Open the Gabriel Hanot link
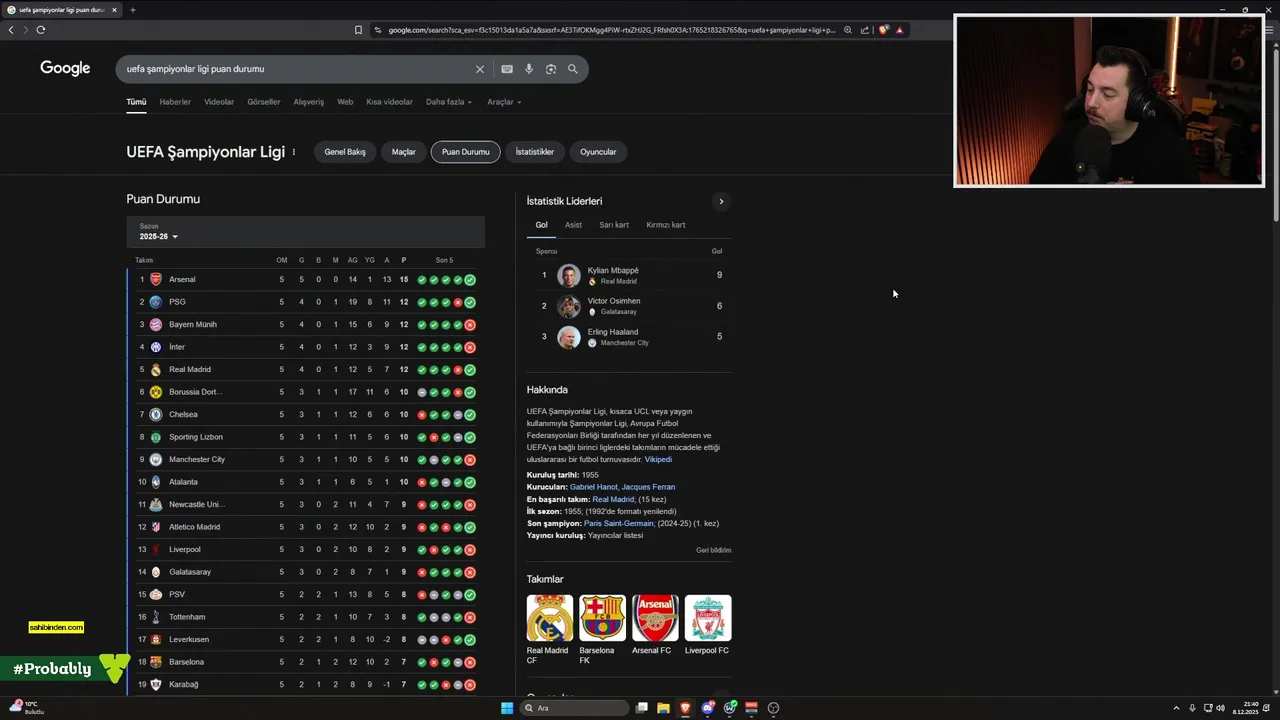Screen dimensions: 1280x720 click(594, 487)
